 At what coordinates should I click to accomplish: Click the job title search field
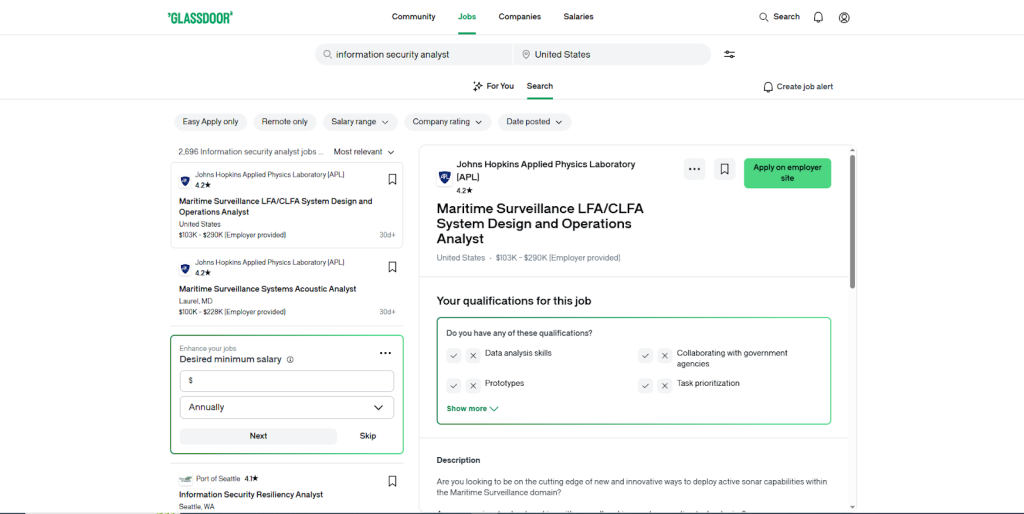click(414, 54)
